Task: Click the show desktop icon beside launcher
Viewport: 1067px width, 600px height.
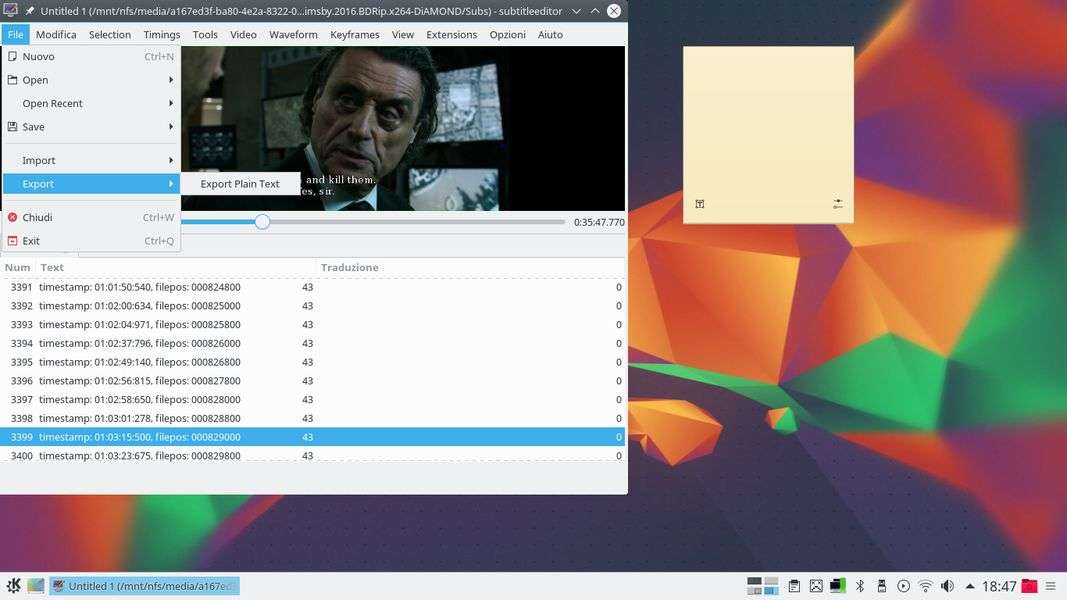Action: click(35, 586)
